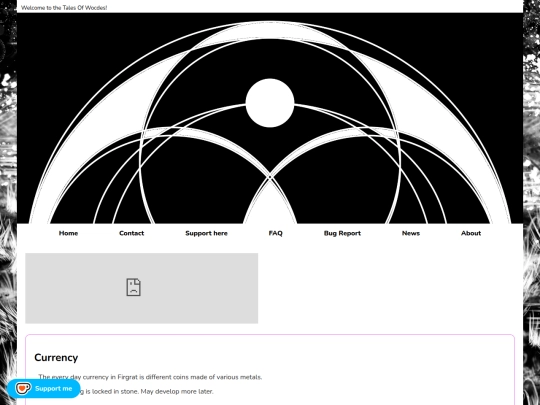Click the geometric circles header banner
540x405 pixels.
coord(270,118)
